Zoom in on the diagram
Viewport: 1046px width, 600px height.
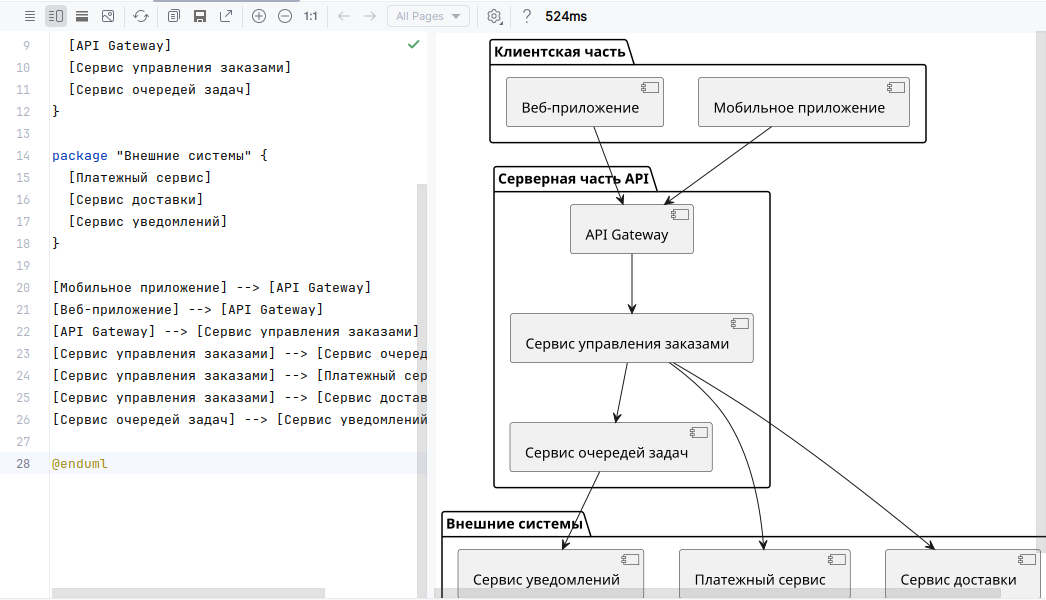pyautogui.click(x=259, y=16)
